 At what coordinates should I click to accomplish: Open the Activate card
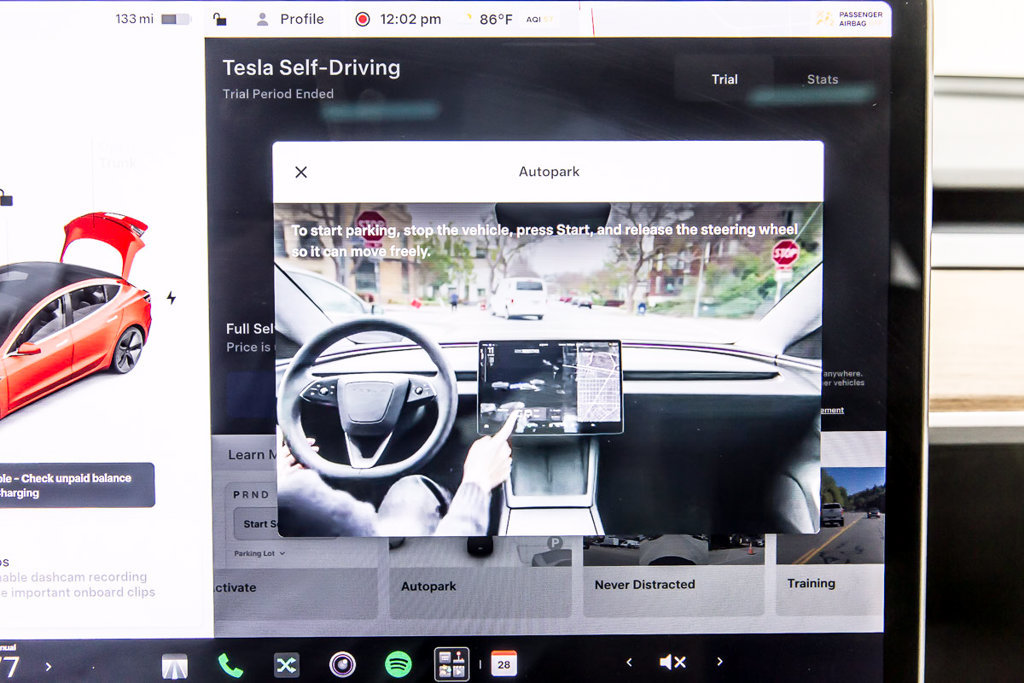tap(295, 579)
